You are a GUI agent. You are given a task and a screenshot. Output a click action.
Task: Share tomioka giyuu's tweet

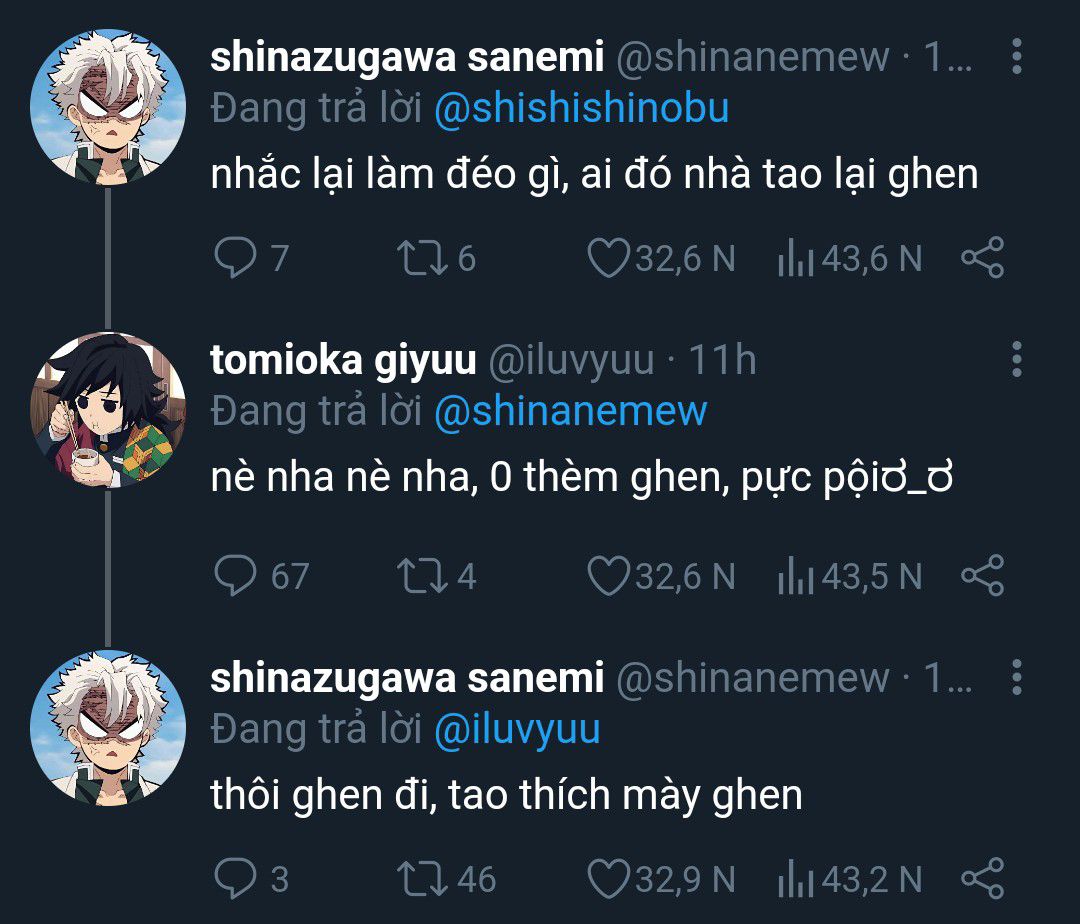[x=983, y=575]
